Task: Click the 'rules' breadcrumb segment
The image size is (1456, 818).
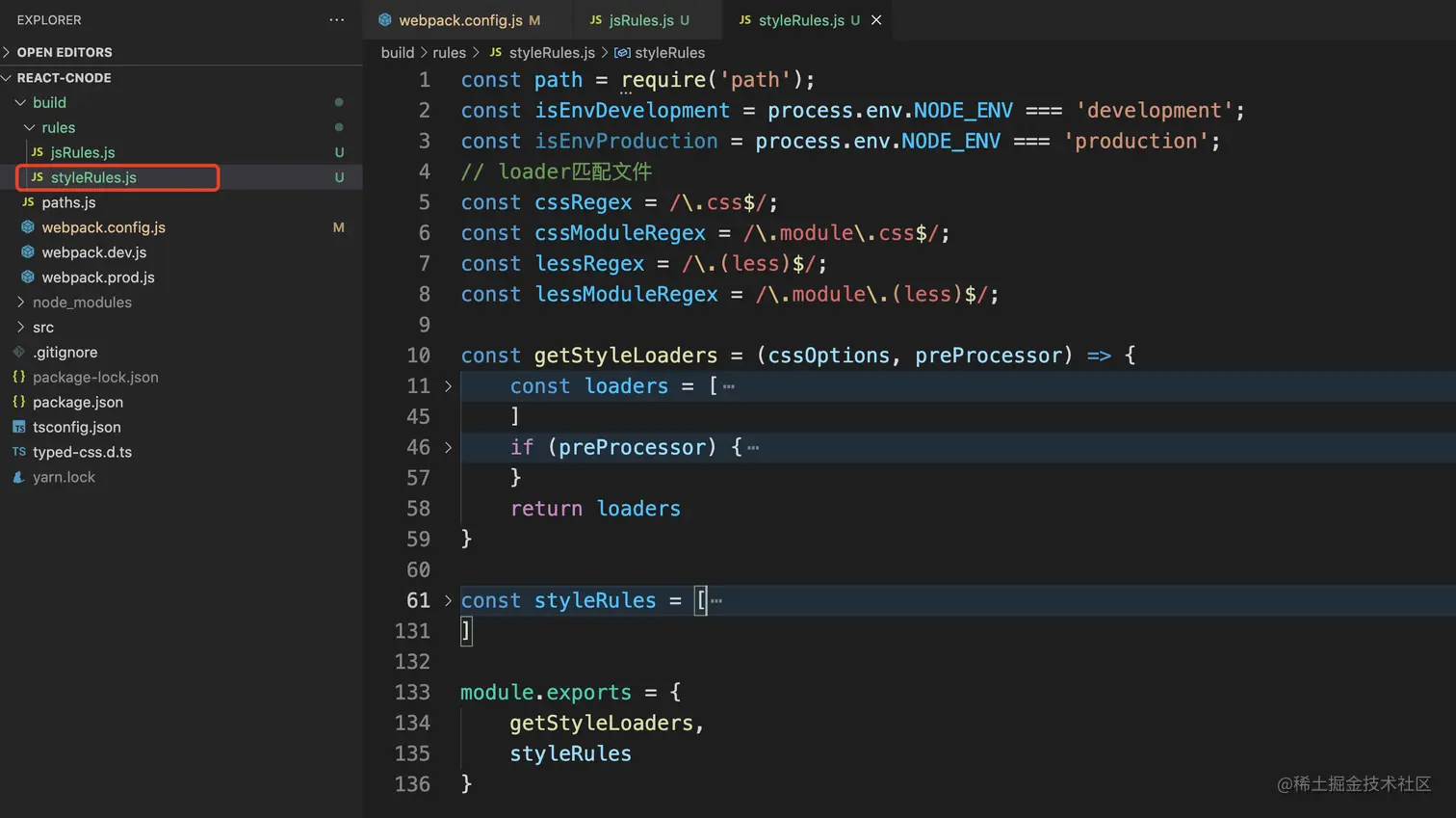Action: pos(449,53)
